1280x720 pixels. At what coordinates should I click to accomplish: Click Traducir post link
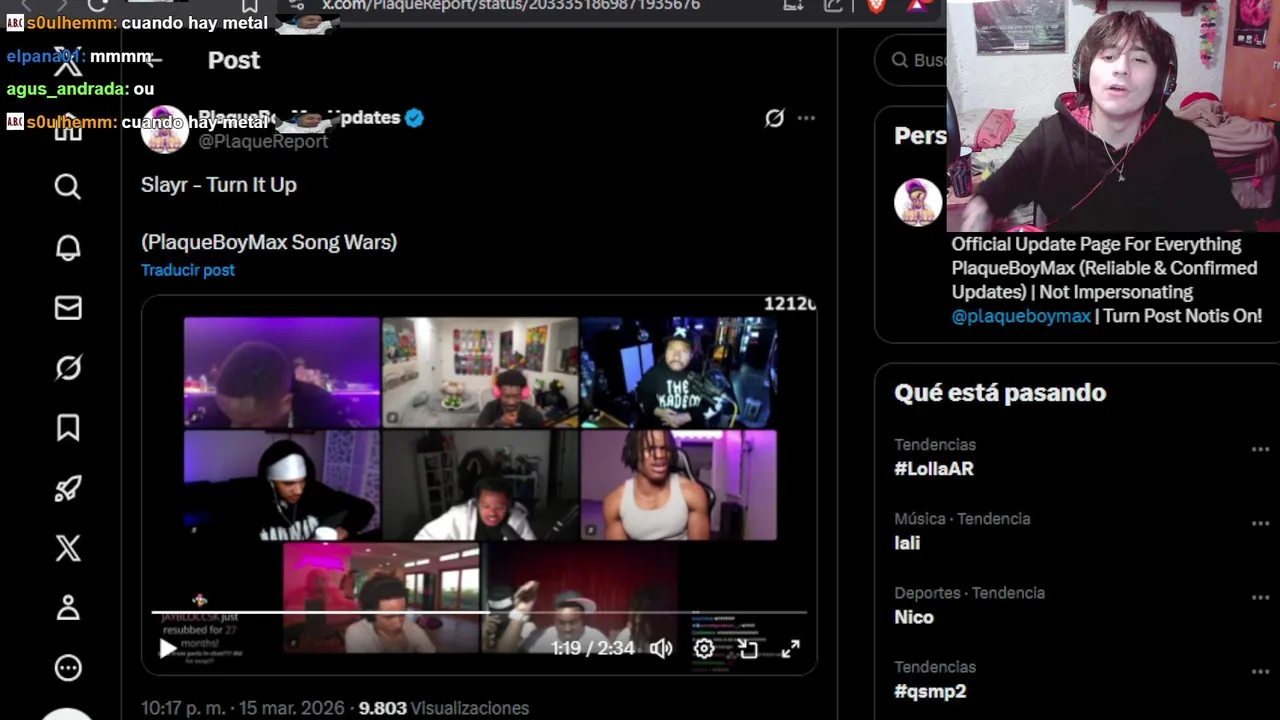coord(188,270)
